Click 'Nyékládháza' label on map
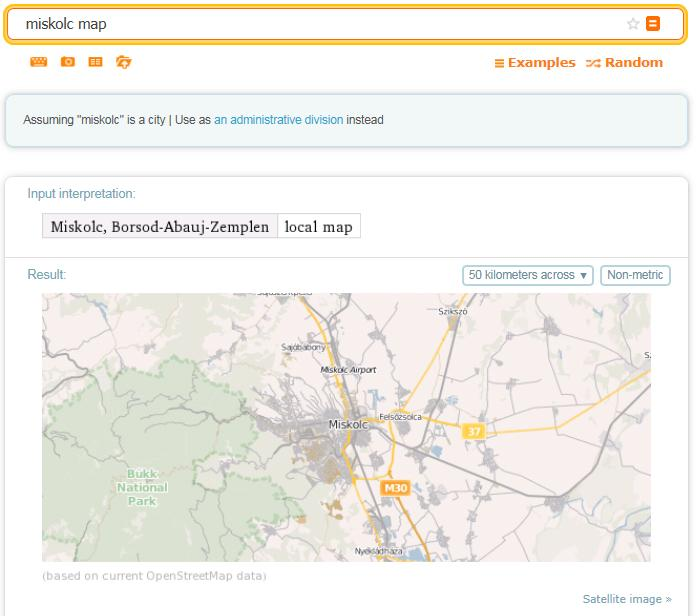This screenshot has width=699, height=616. coord(378,551)
